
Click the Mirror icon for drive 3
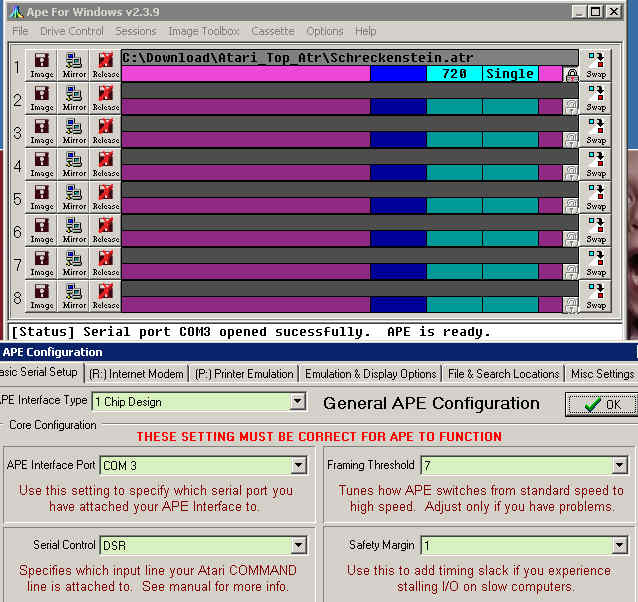(73, 131)
